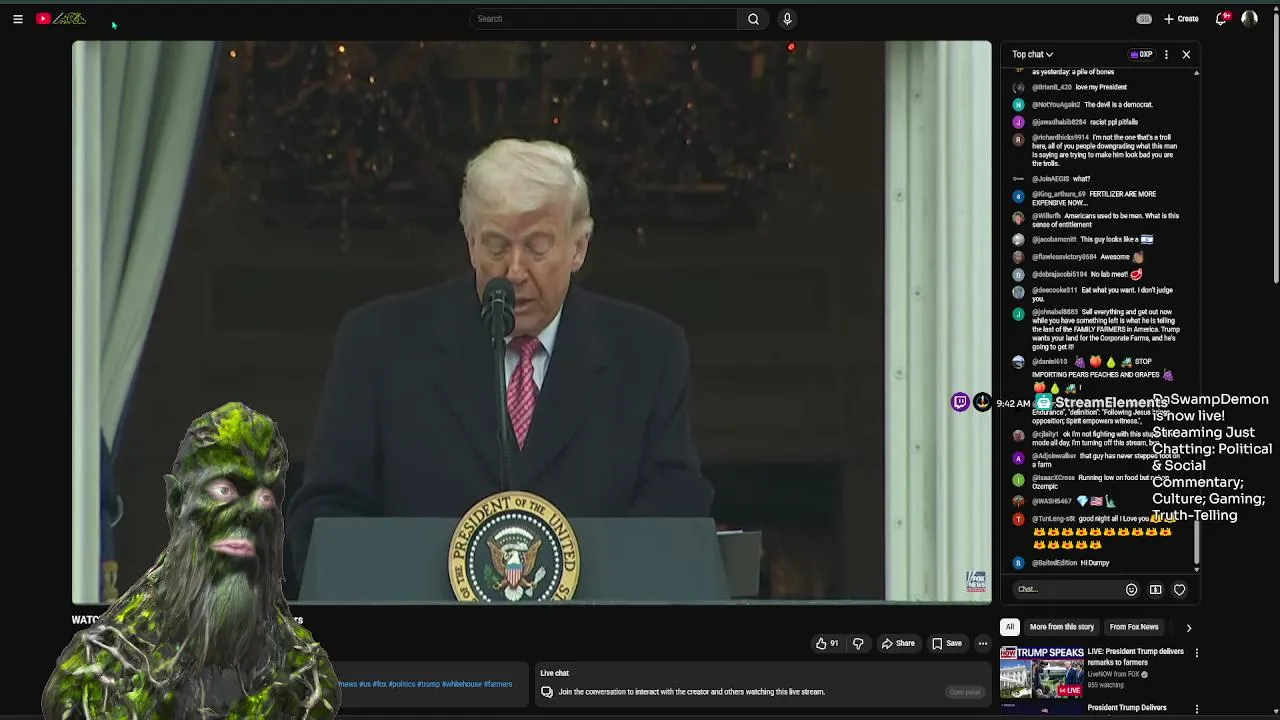Click avatar of @jawadhabib8284 in chat

click(x=1018, y=122)
